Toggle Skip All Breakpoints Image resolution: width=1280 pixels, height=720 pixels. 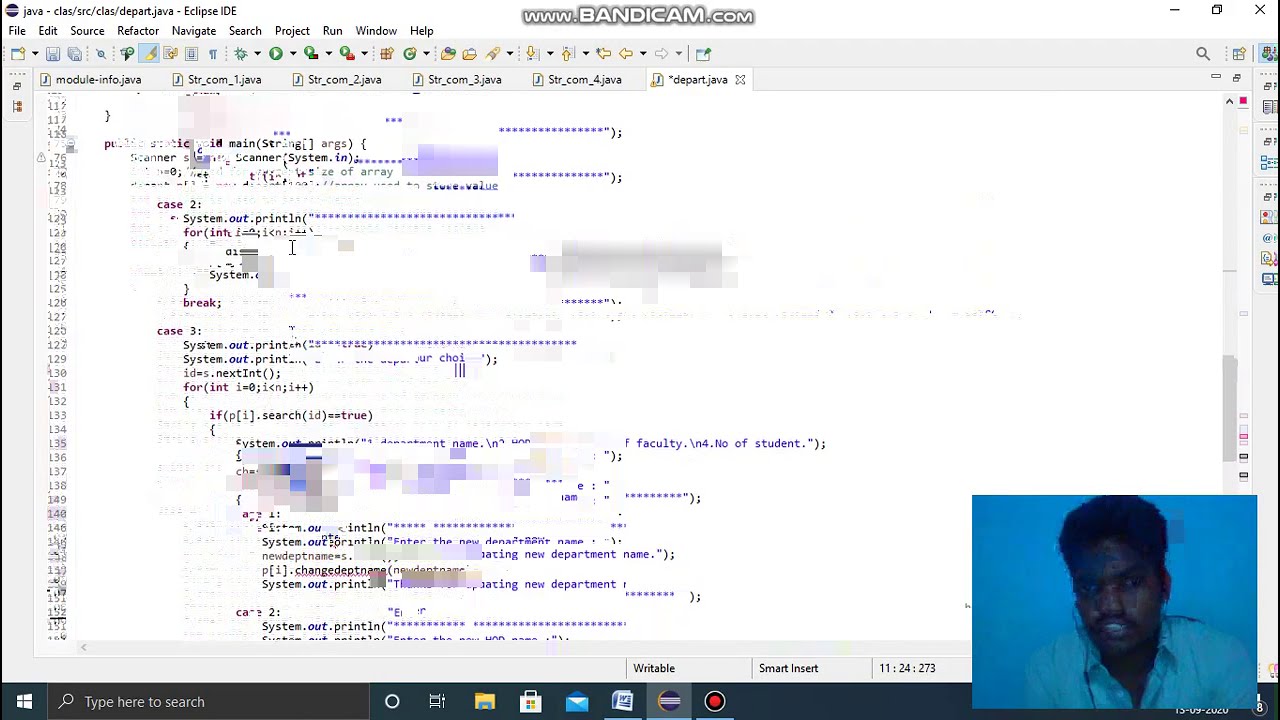[101, 53]
